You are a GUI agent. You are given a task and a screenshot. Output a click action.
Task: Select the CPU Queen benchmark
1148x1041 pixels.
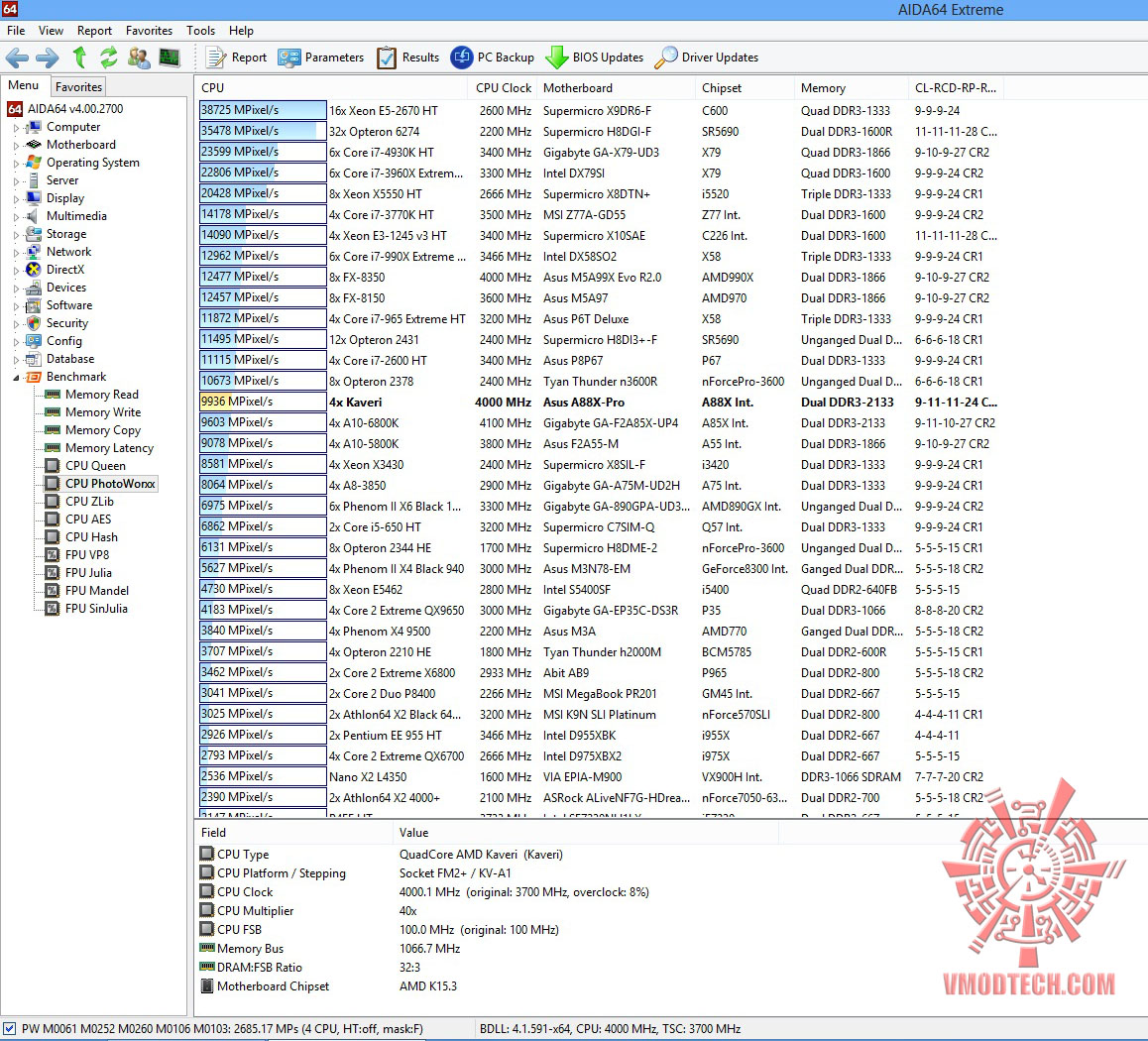click(x=95, y=466)
